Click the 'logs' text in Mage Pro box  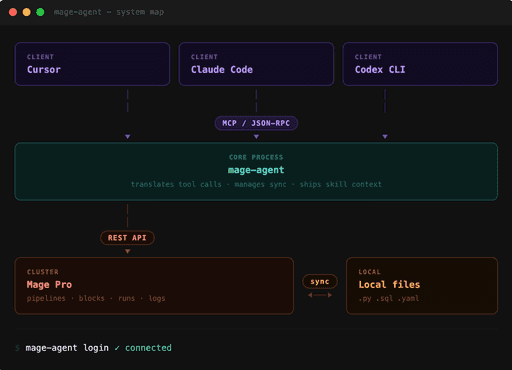(x=157, y=298)
